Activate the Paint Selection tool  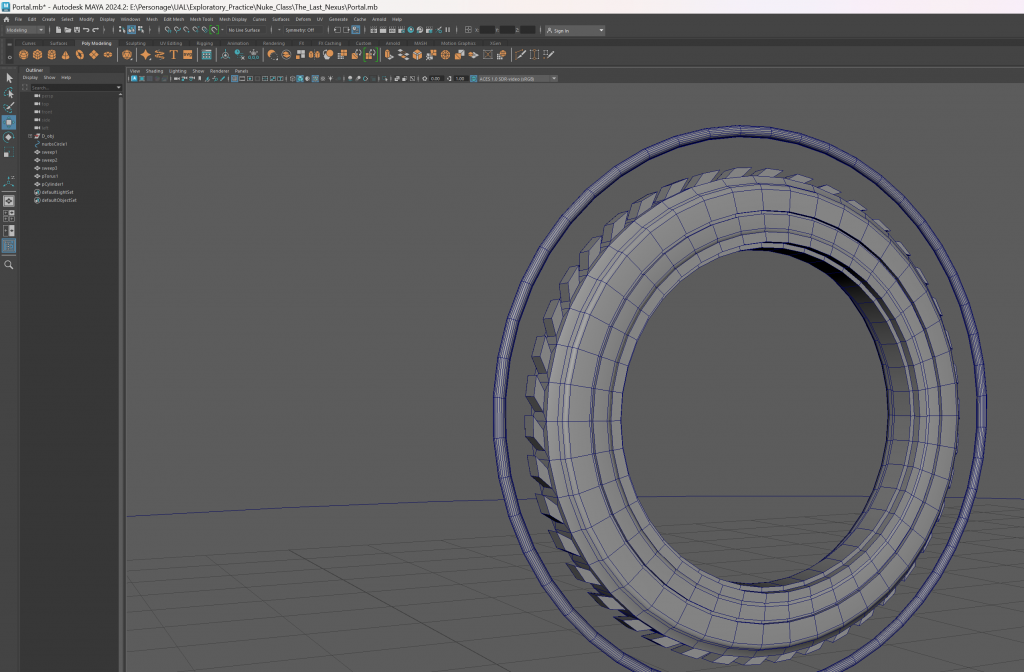tap(8, 108)
